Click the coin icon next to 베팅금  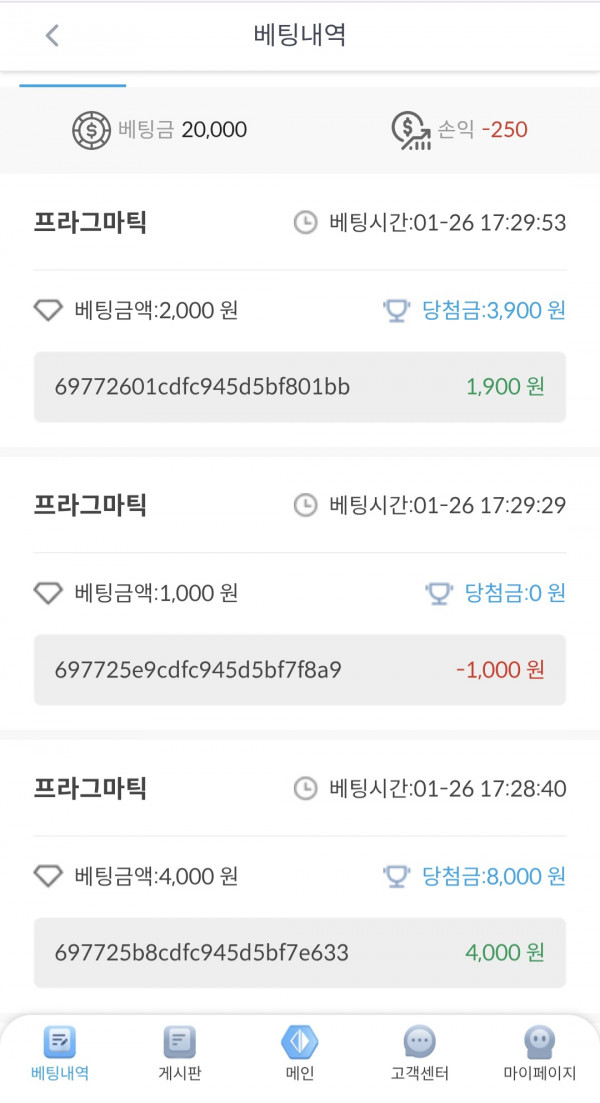[92, 129]
